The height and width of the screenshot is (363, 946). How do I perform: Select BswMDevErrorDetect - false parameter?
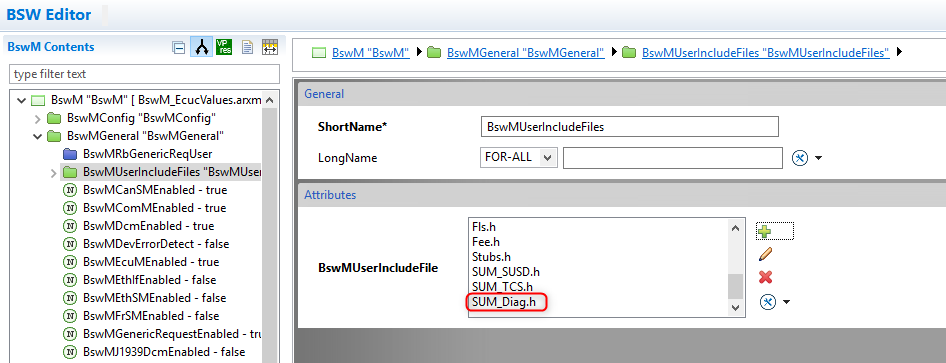tap(156, 244)
